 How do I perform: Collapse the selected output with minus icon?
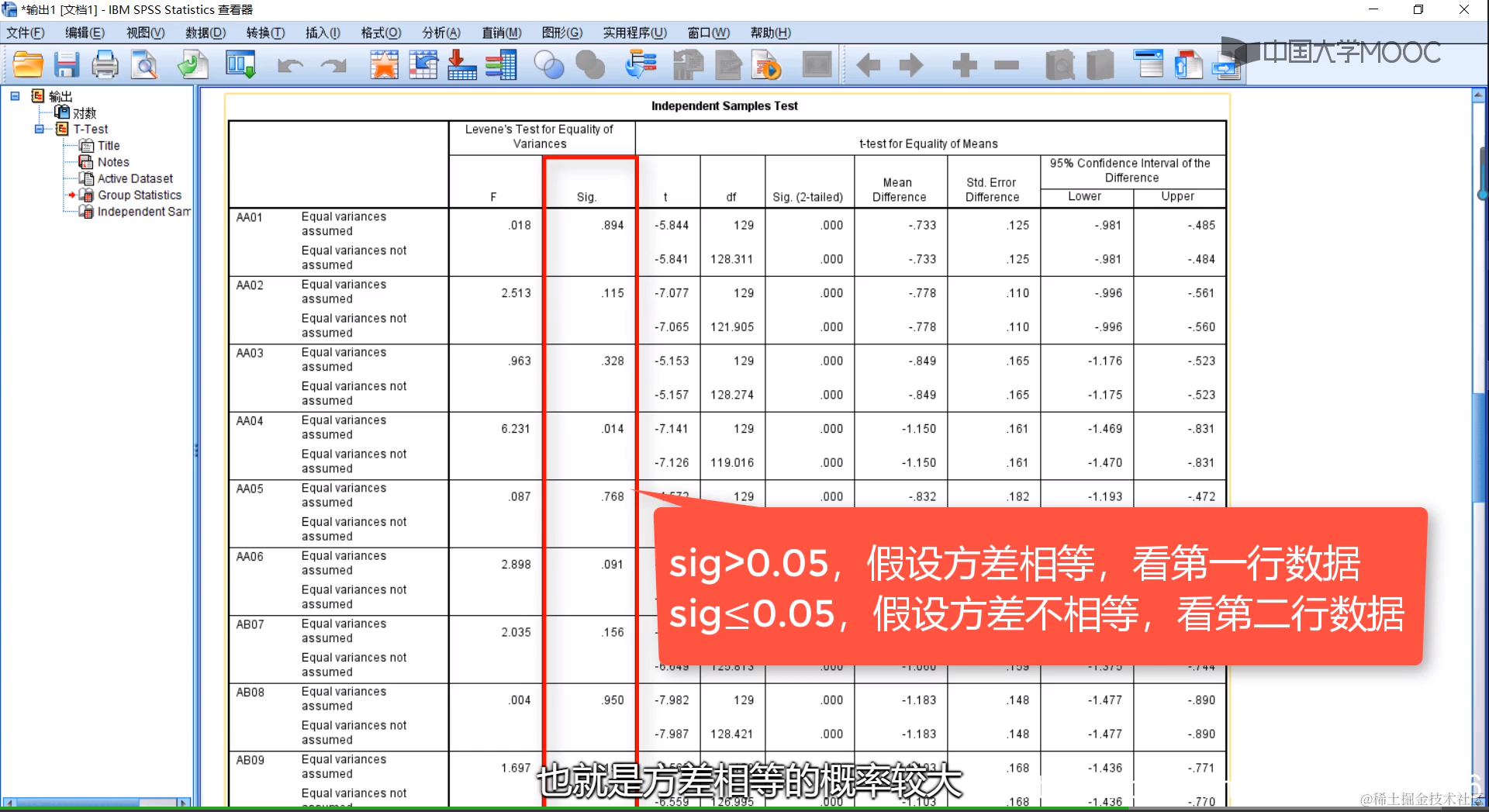1006,64
